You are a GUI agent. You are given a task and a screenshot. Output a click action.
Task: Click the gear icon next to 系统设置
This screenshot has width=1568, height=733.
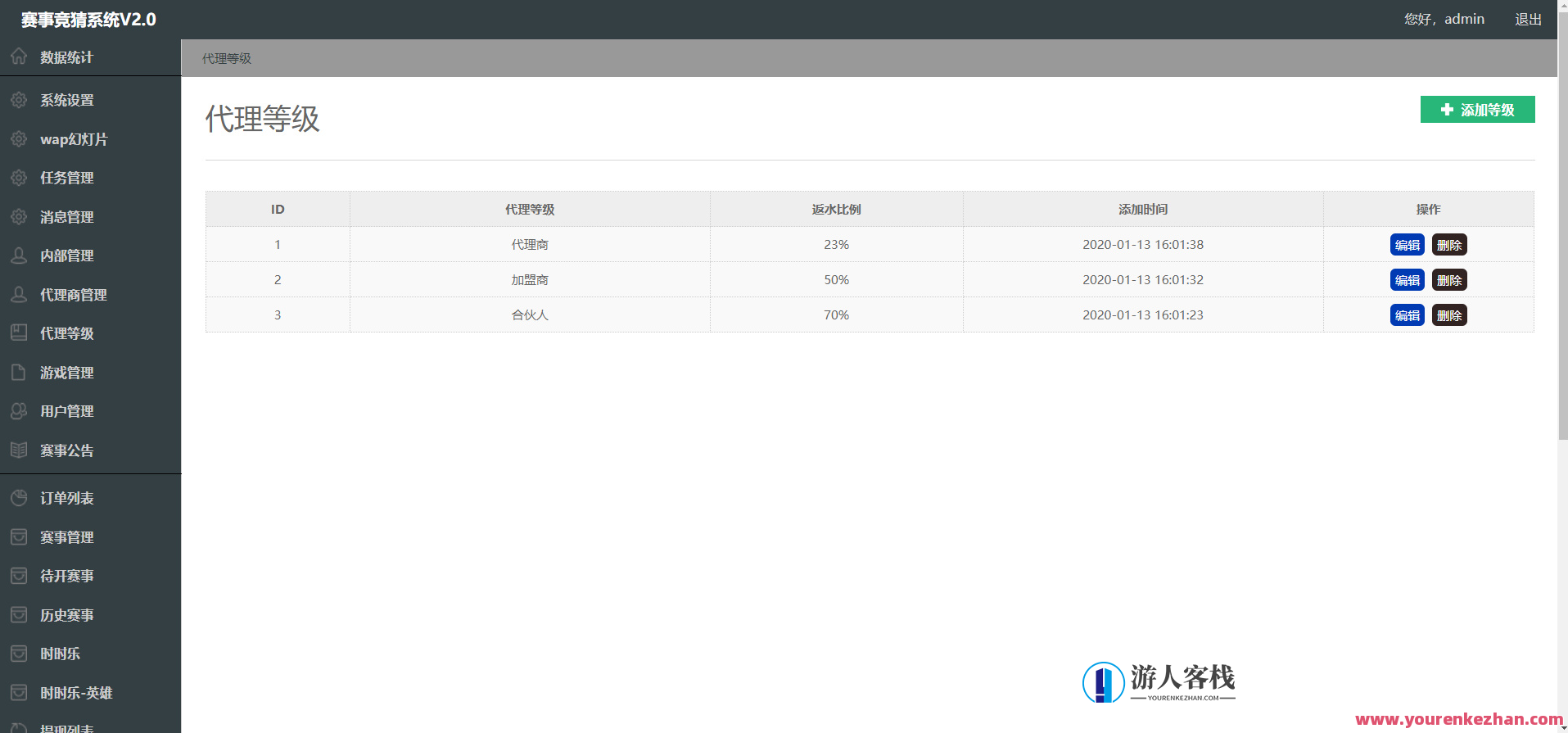(x=19, y=100)
